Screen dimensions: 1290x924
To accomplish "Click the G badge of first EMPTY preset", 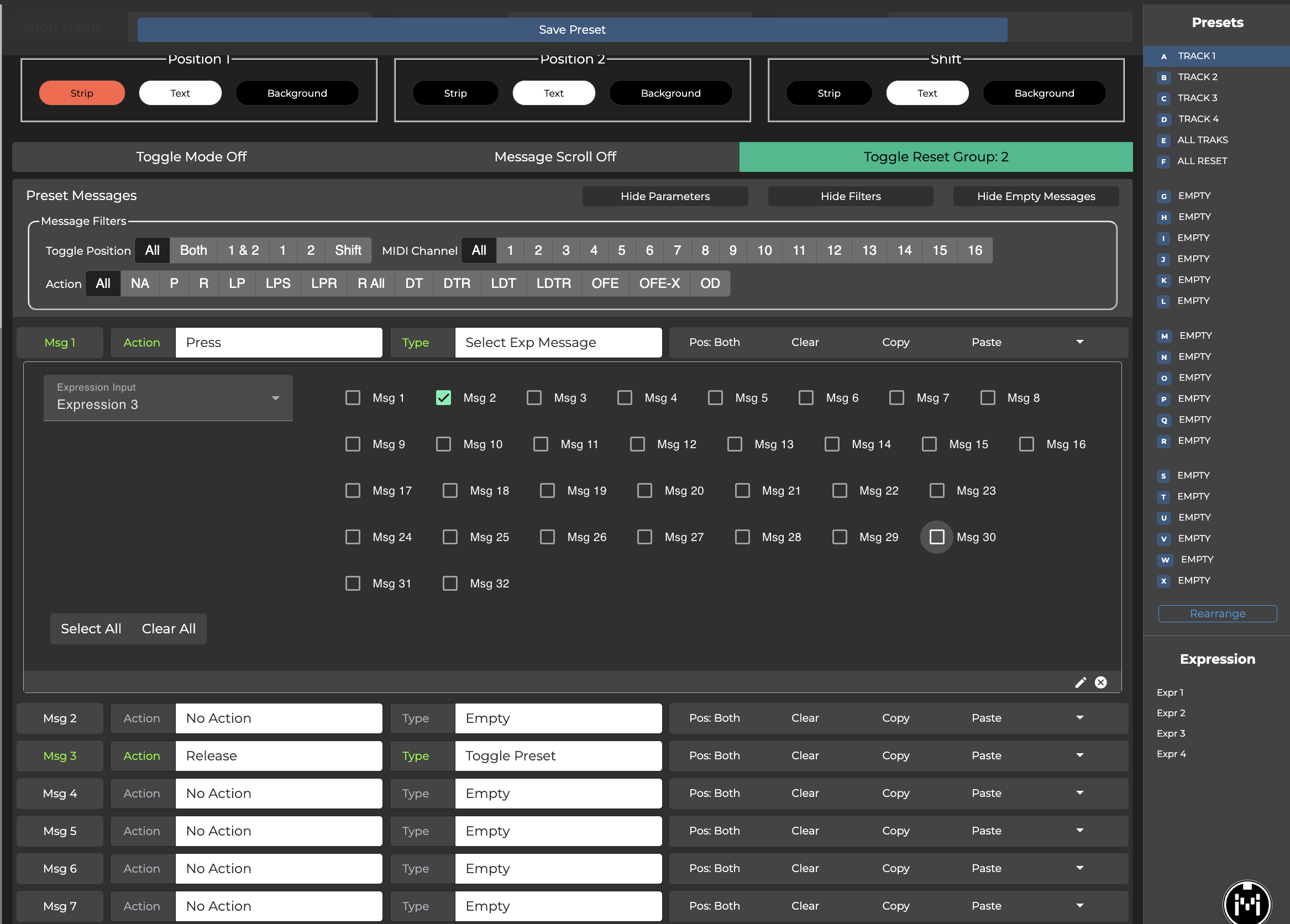I will (x=1164, y=196).
